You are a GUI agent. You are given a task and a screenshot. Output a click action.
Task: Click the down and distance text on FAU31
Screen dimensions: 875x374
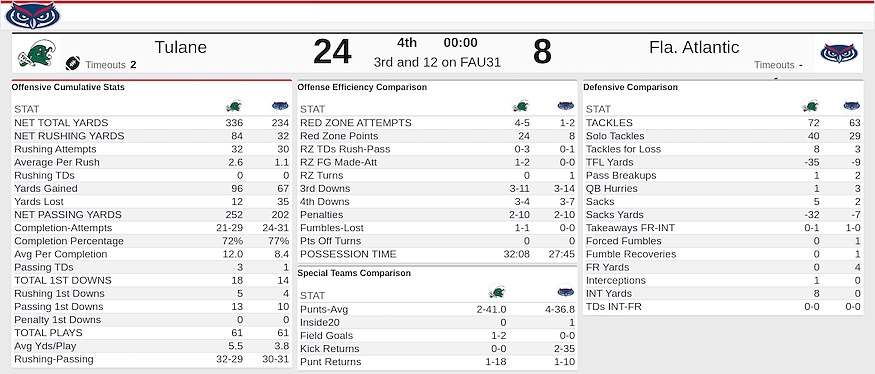coord(437,63)
